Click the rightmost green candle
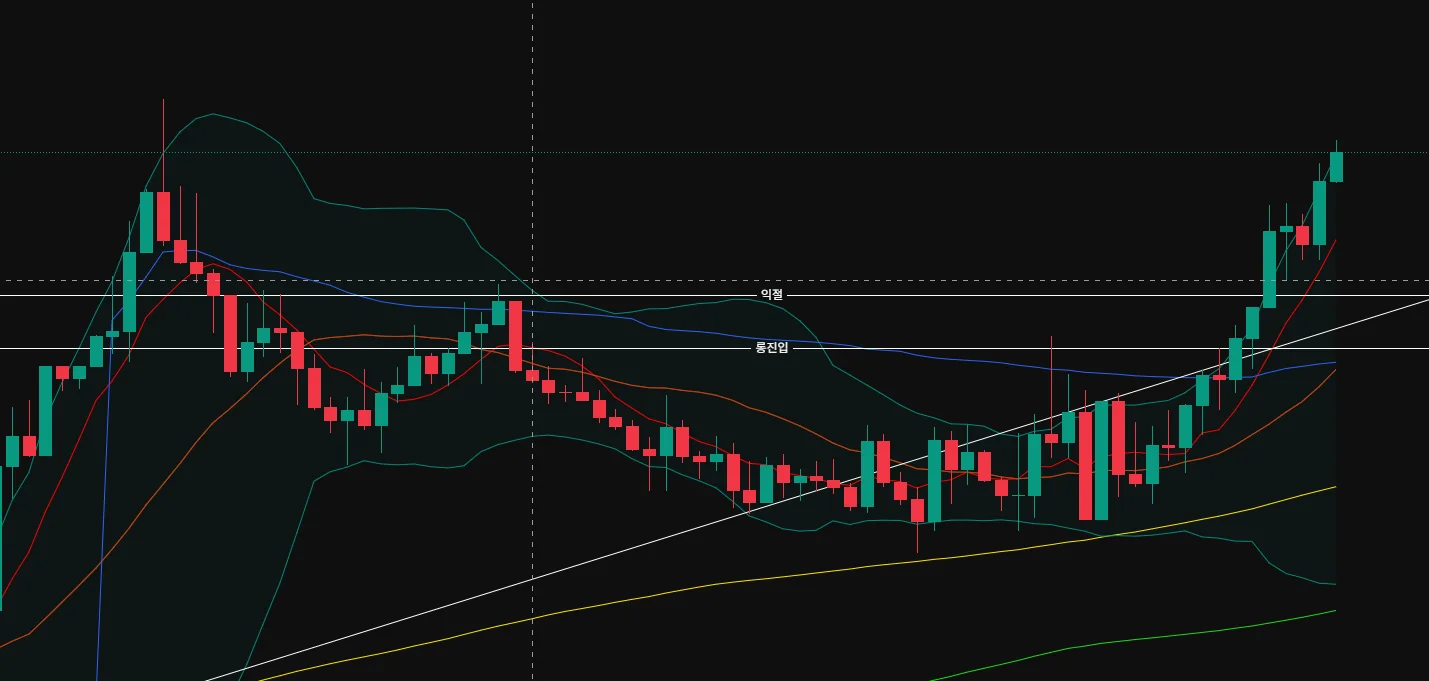This screenshot has width=1429, height=681. click(x=1336, y=166)
